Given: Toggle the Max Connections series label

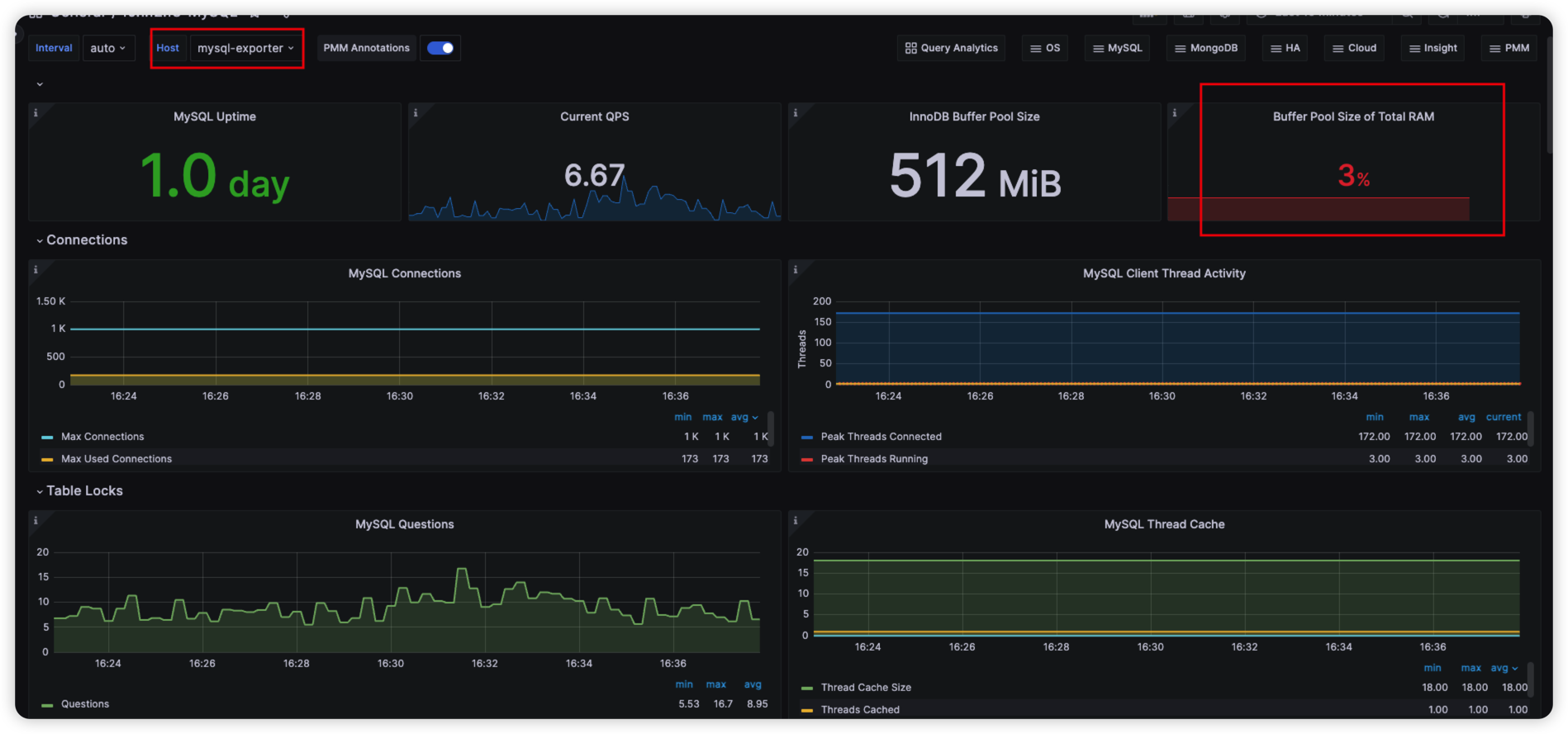Looking at the screenshot, I should pos(102,437).
